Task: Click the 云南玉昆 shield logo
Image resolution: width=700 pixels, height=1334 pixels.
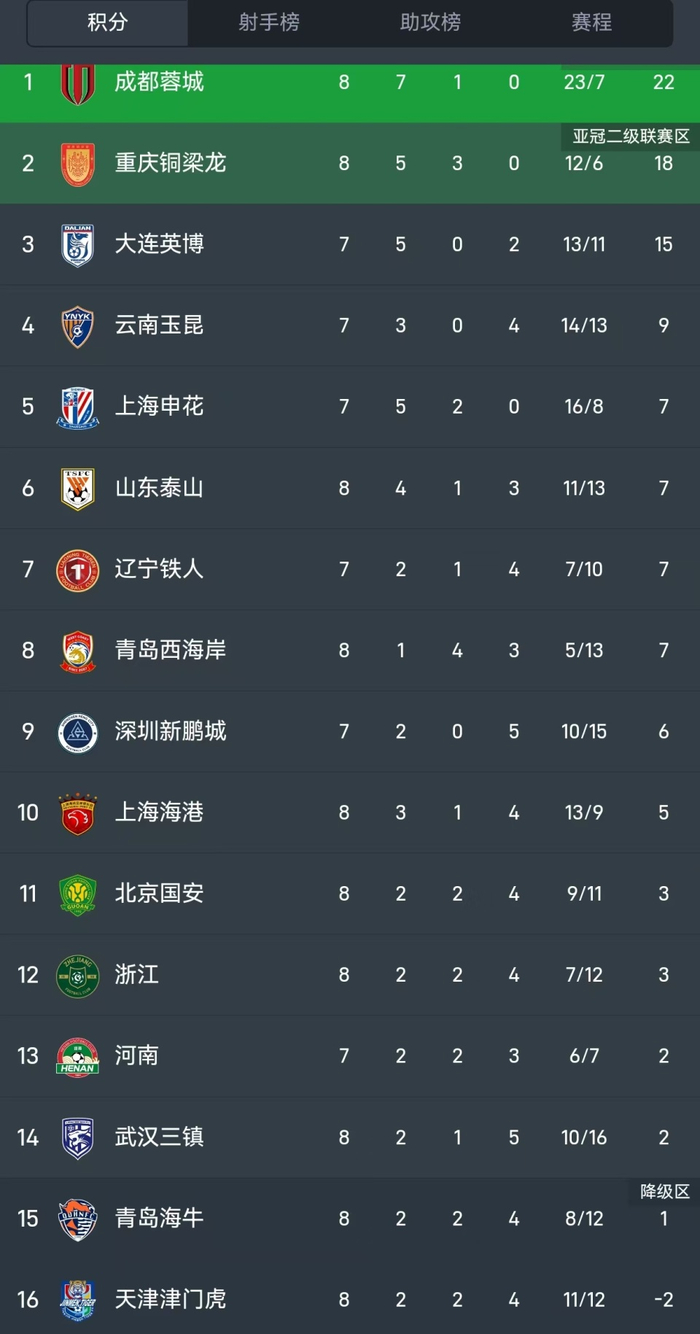Action: [x=77, y=326]
